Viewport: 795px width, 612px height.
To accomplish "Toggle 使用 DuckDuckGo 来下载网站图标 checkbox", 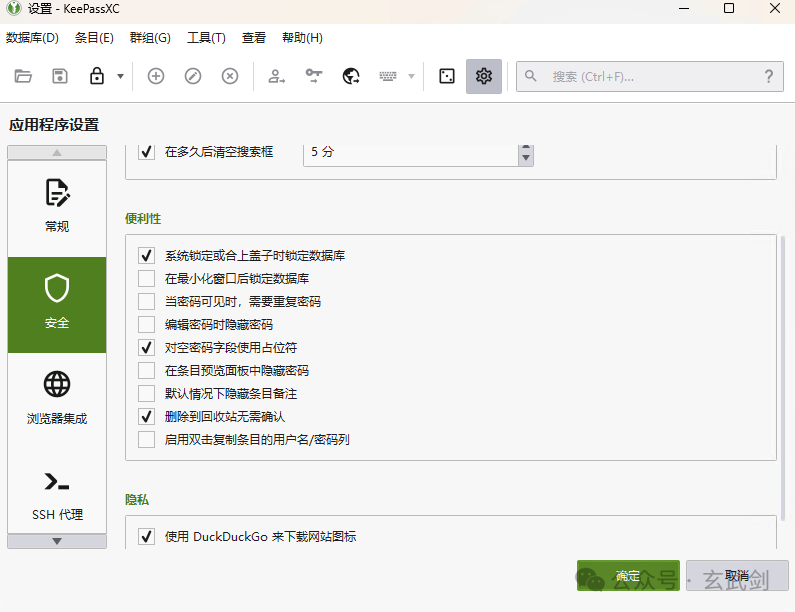I will click(x=147, y=536).
